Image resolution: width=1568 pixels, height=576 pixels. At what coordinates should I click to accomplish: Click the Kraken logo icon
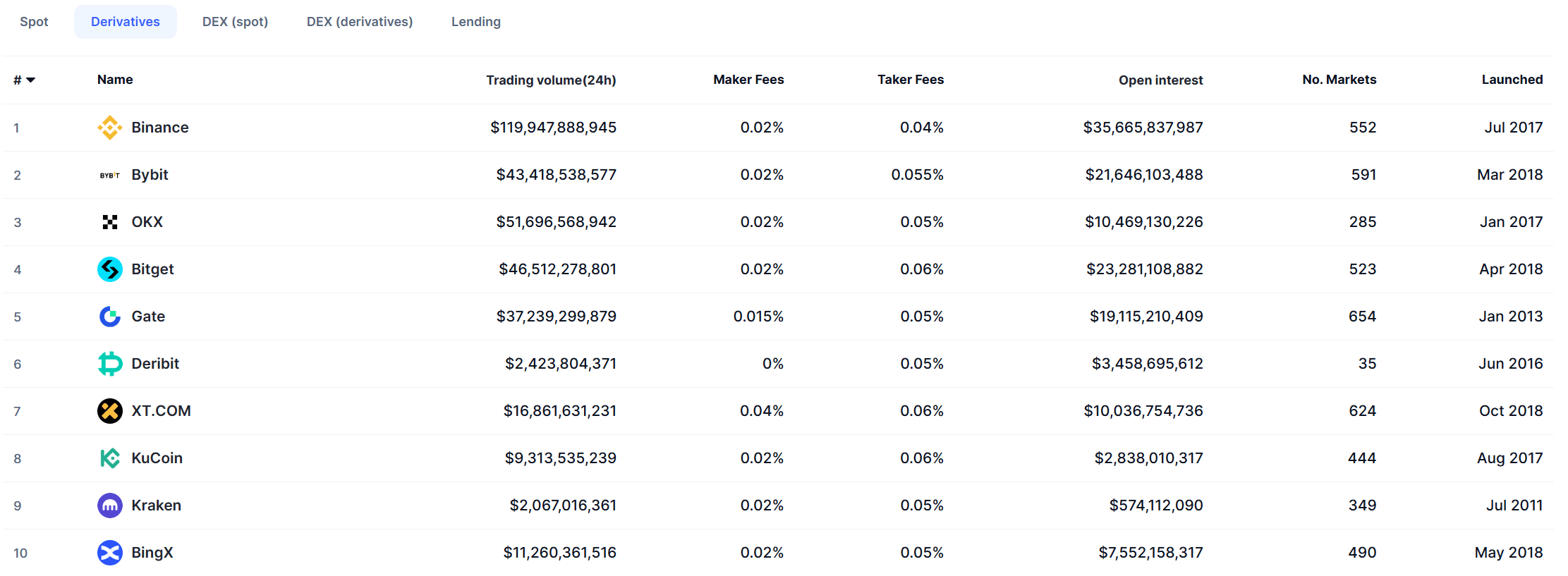coord(109,505)
